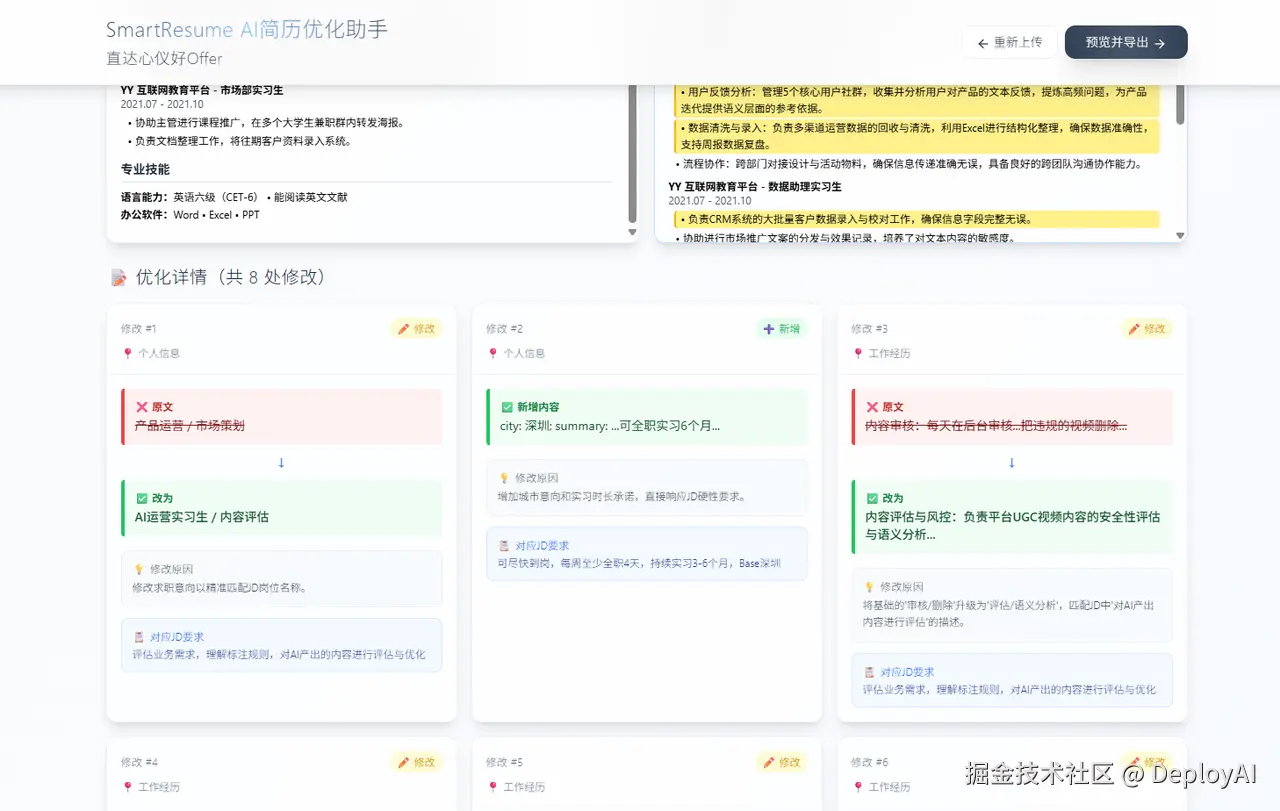This screenshot has width=1280, height=811.
Task: Click the location pin icon on card #5
Action: (492, 787)
